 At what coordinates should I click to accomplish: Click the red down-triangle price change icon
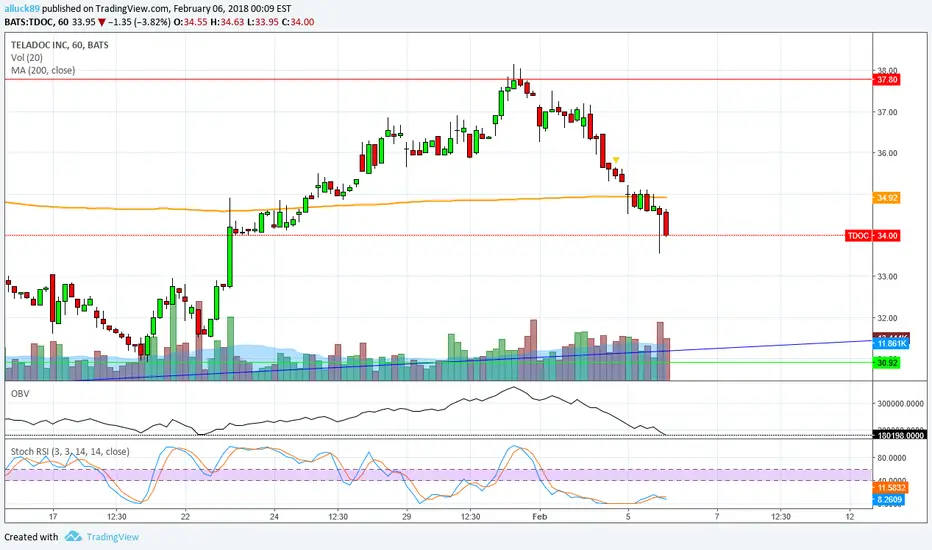coord(102,22)
